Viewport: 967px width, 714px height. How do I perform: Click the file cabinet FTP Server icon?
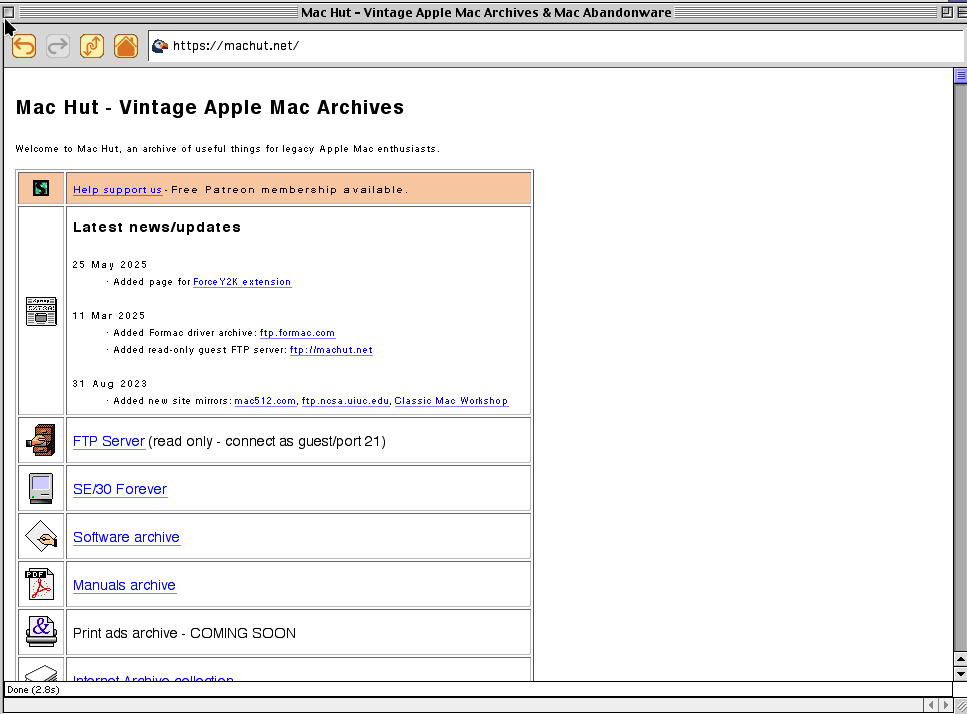coord(41,440)
